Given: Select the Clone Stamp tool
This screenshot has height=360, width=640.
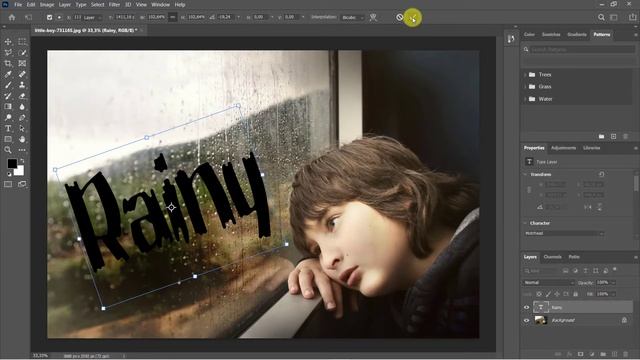Looking at the screenshot, I should click(22, 85).
